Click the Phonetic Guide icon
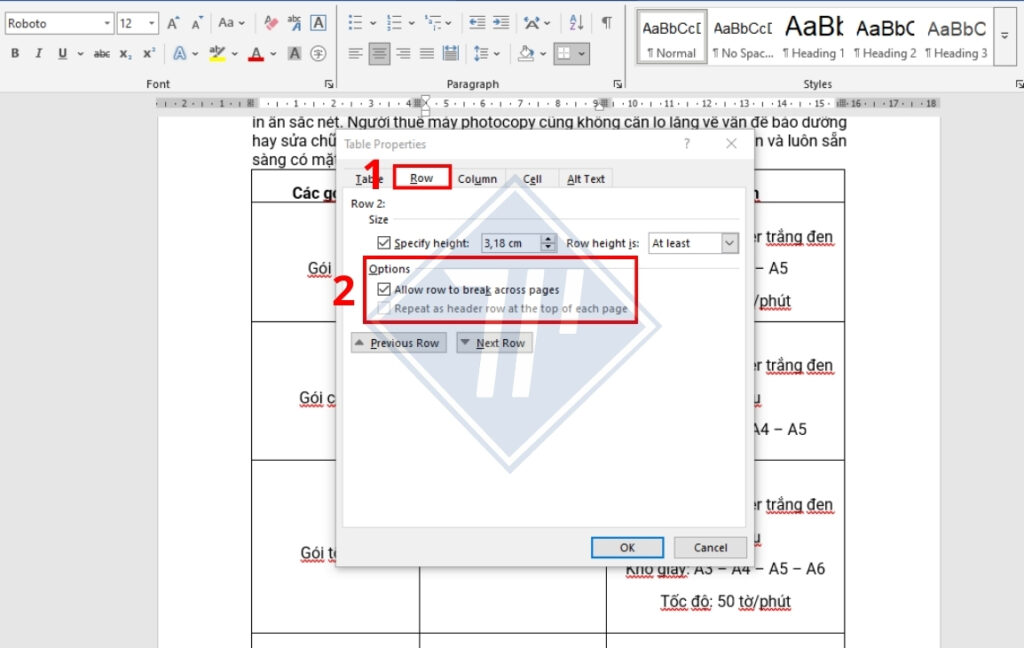 [x=295, y=24]
